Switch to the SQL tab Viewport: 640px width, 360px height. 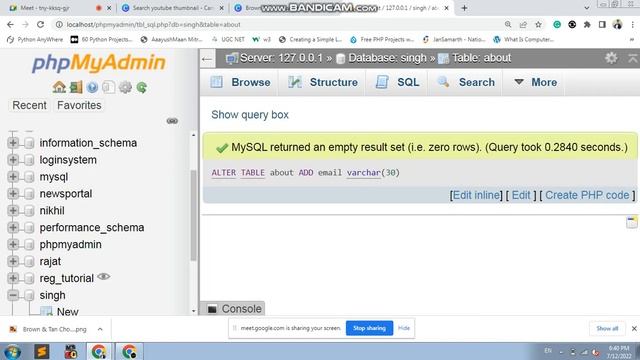pyautogui.click(x=397, y=82)
